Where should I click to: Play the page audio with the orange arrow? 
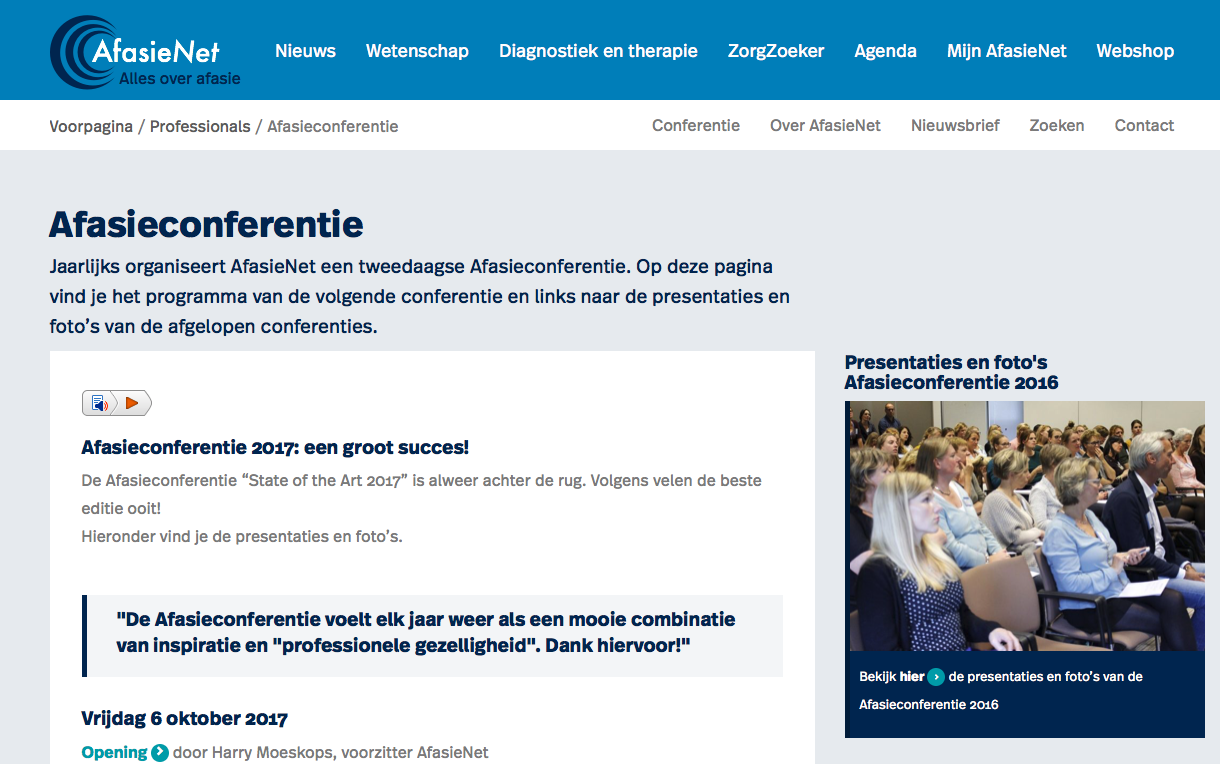[133, 403]
